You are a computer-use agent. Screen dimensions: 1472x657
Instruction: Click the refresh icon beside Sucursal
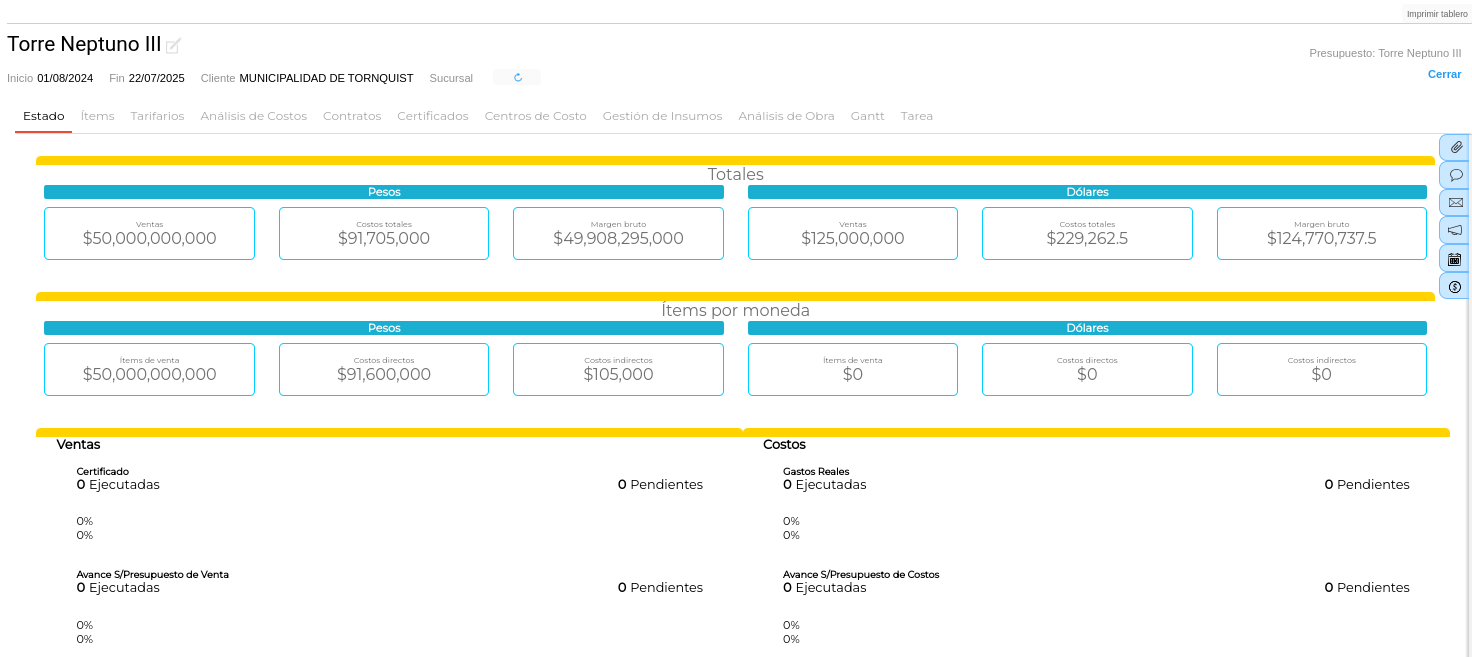[517, 78]
